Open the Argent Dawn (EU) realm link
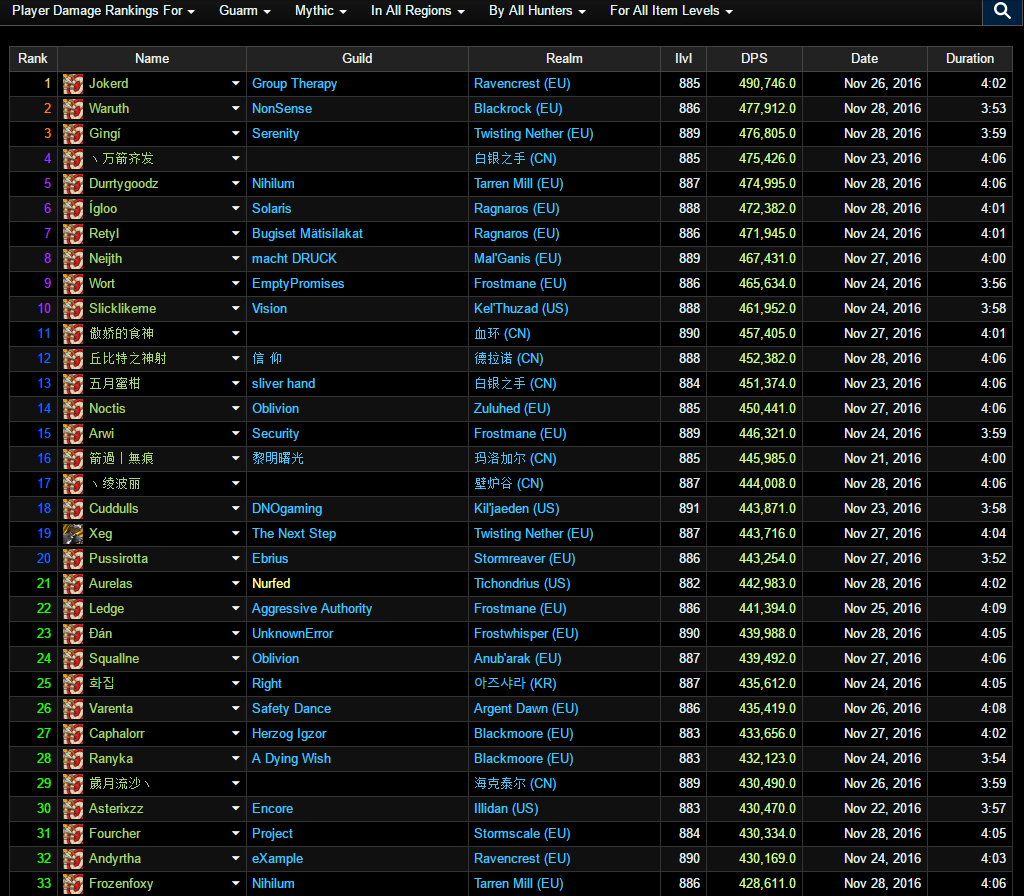1024x896 pixels. (526, 709)
